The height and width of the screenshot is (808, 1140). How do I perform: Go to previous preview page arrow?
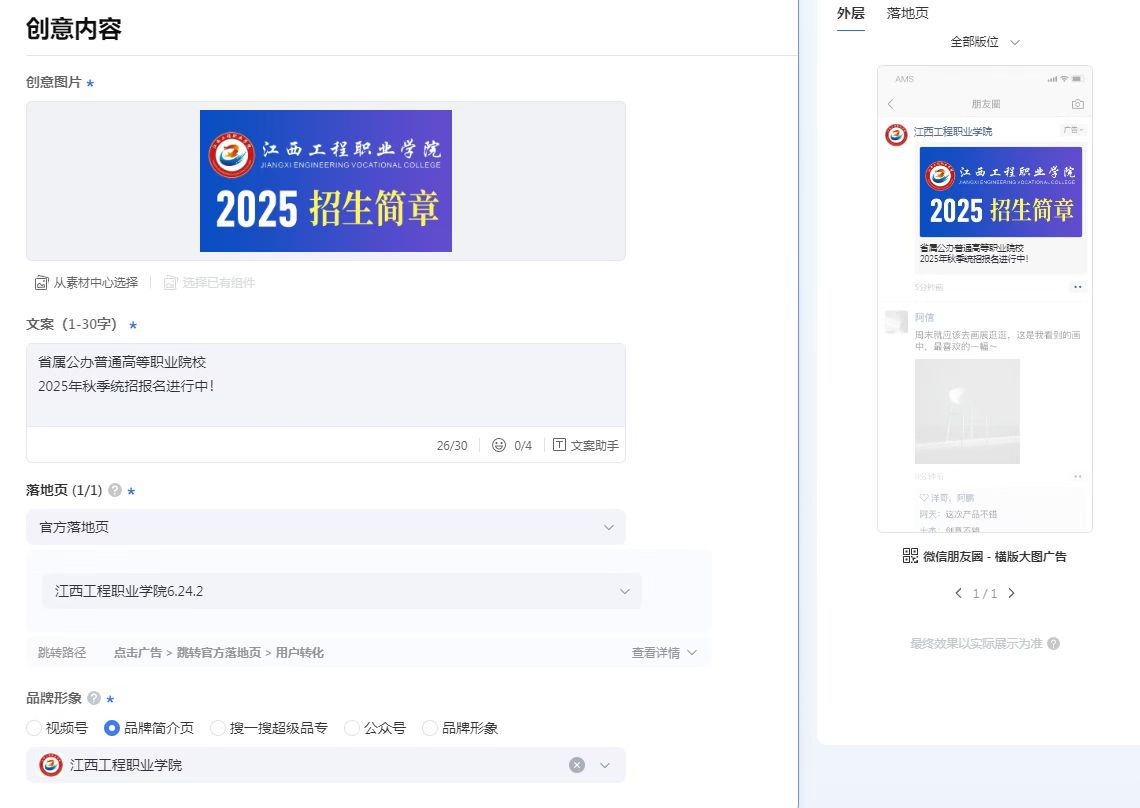pyautogui.click(x=958, y=593)
